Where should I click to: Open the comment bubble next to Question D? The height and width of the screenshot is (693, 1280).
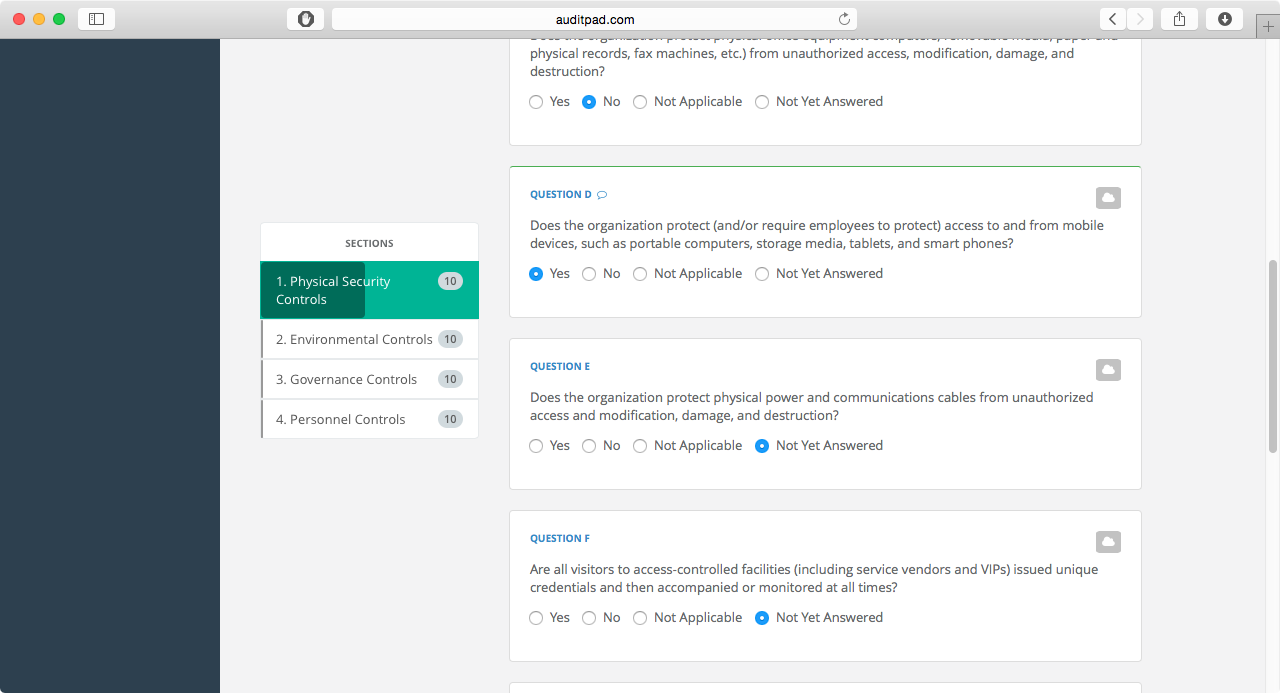(602, 195)
